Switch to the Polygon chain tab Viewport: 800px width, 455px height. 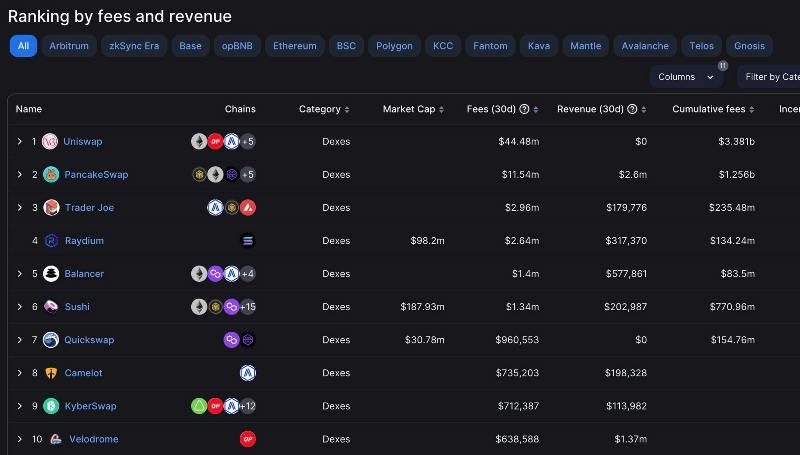(x=394, y=46)
